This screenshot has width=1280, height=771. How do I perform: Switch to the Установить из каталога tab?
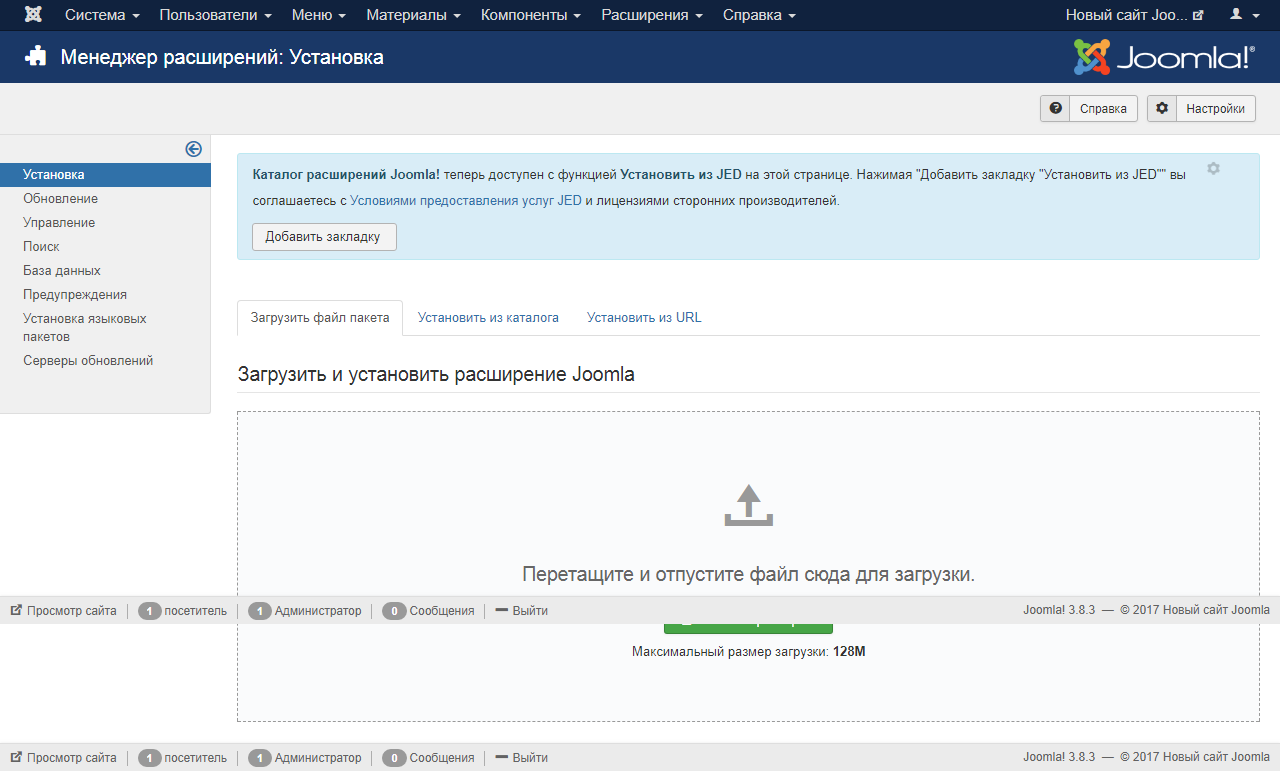[488, 318]
